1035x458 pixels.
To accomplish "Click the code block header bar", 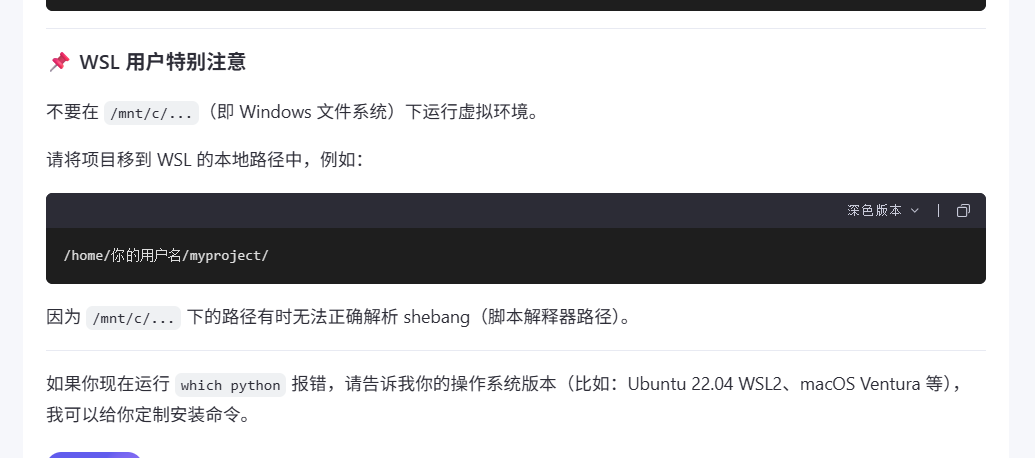I will 516,211.
